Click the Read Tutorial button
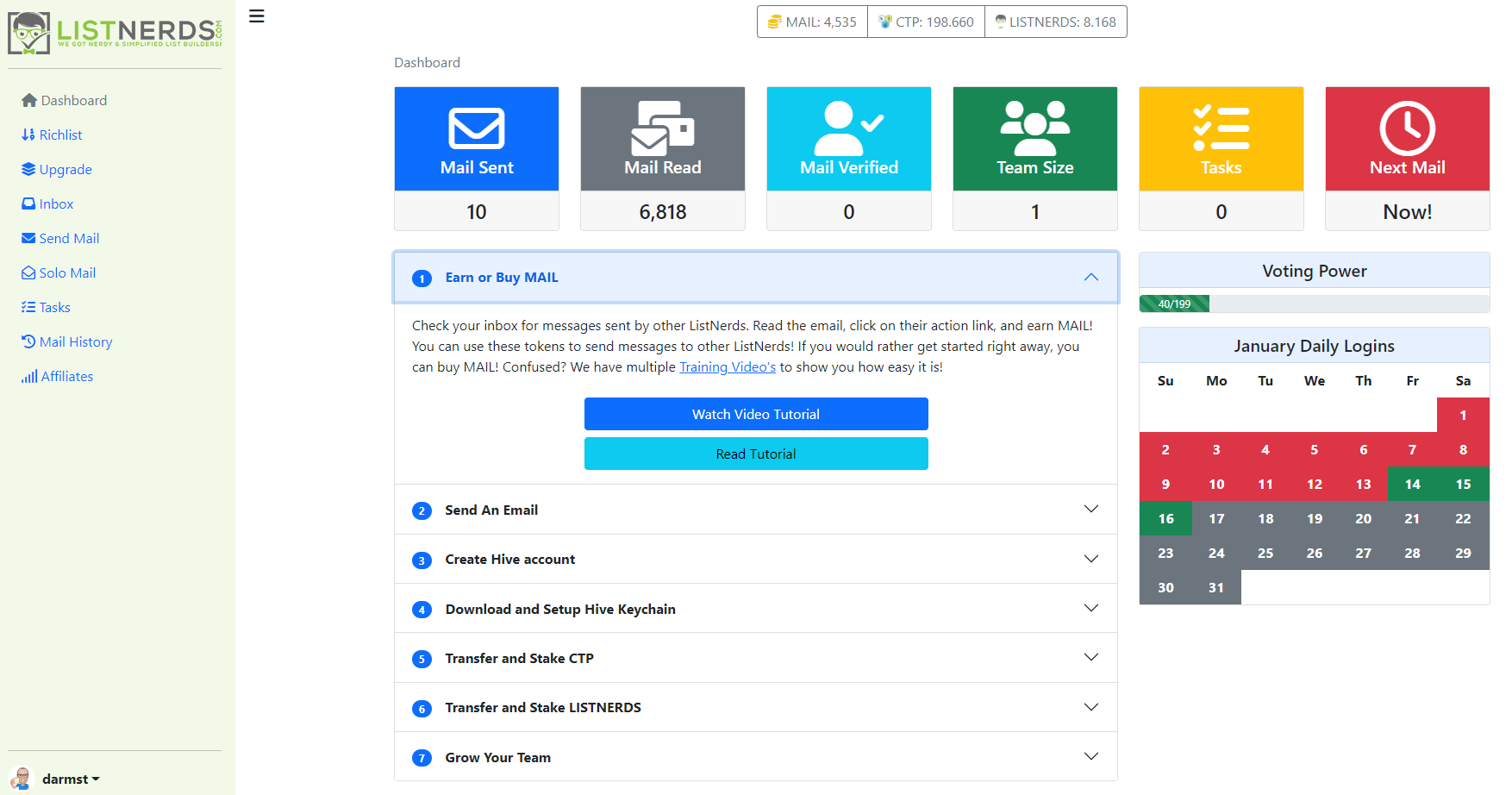Image resolution: width=1512 pixels, height=795 pixels. (x=756, y=454)
